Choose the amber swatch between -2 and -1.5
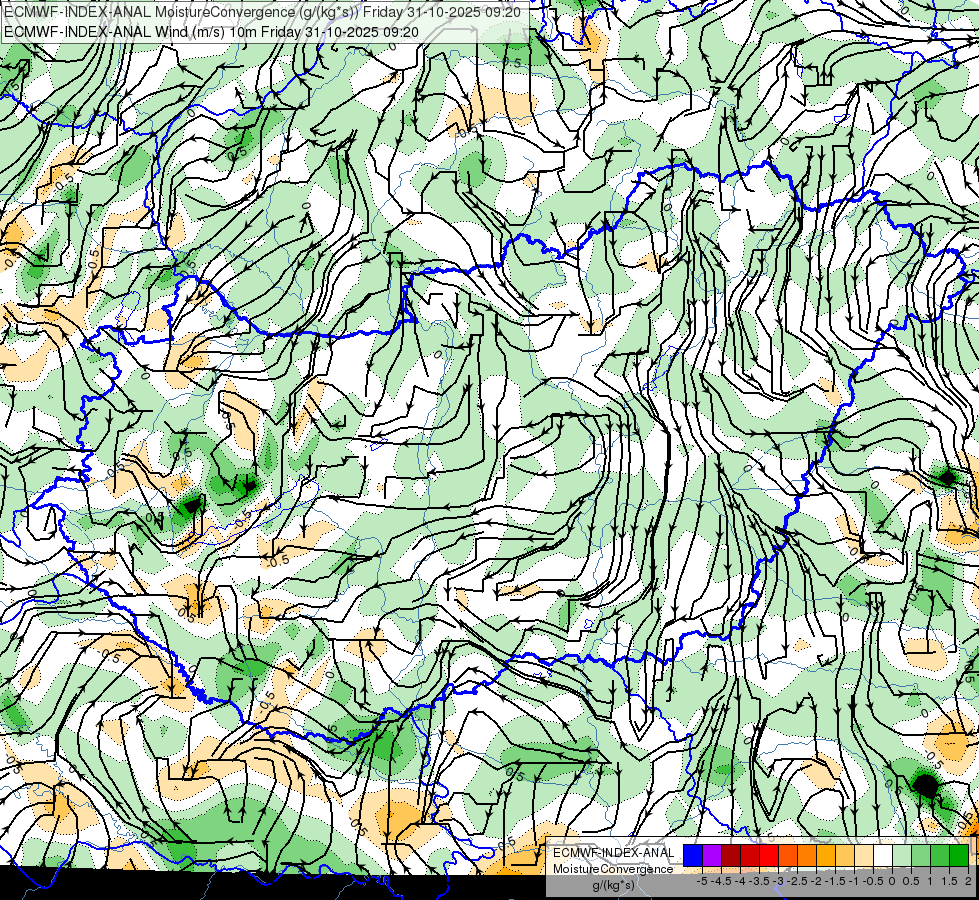979x900 pixels. pos(826,856)
